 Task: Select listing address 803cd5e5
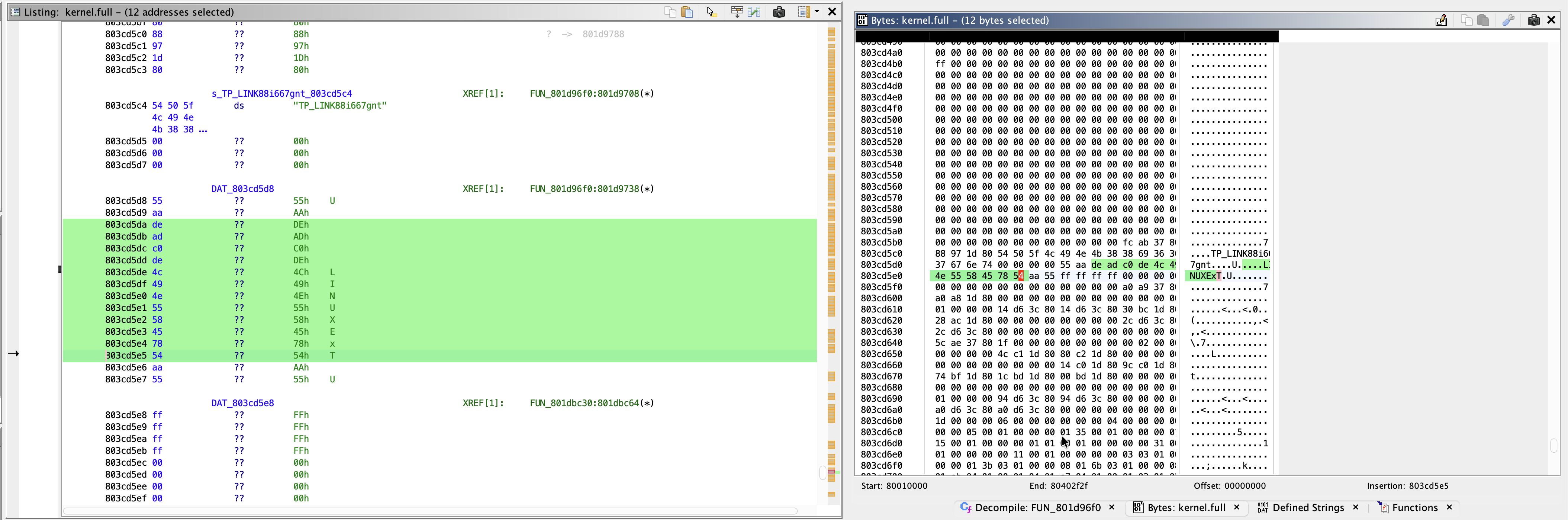click(125, 356)
